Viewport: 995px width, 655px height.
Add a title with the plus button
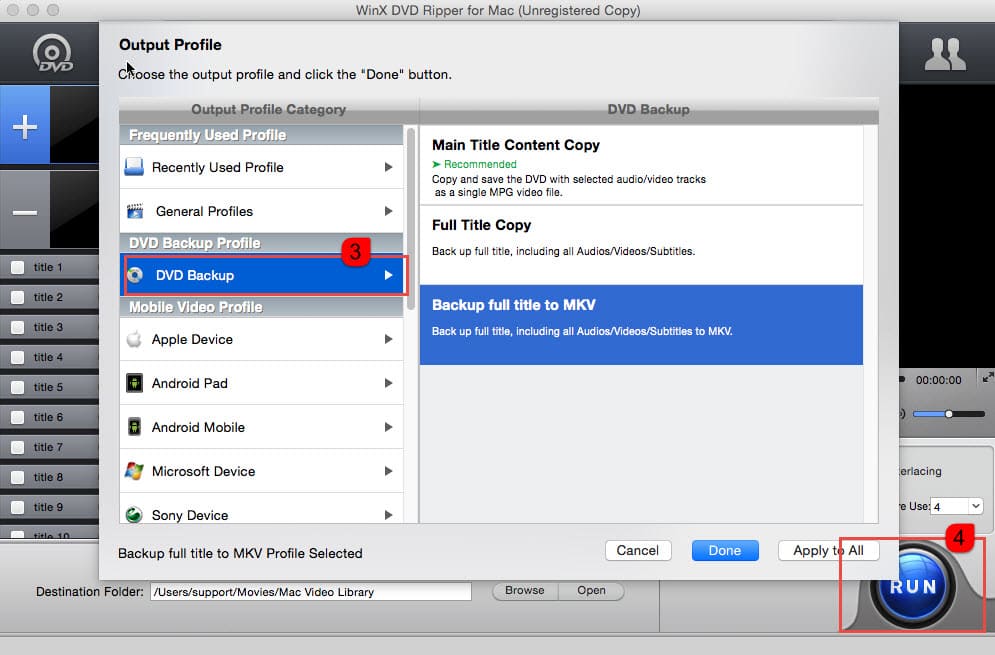point(25,126)
